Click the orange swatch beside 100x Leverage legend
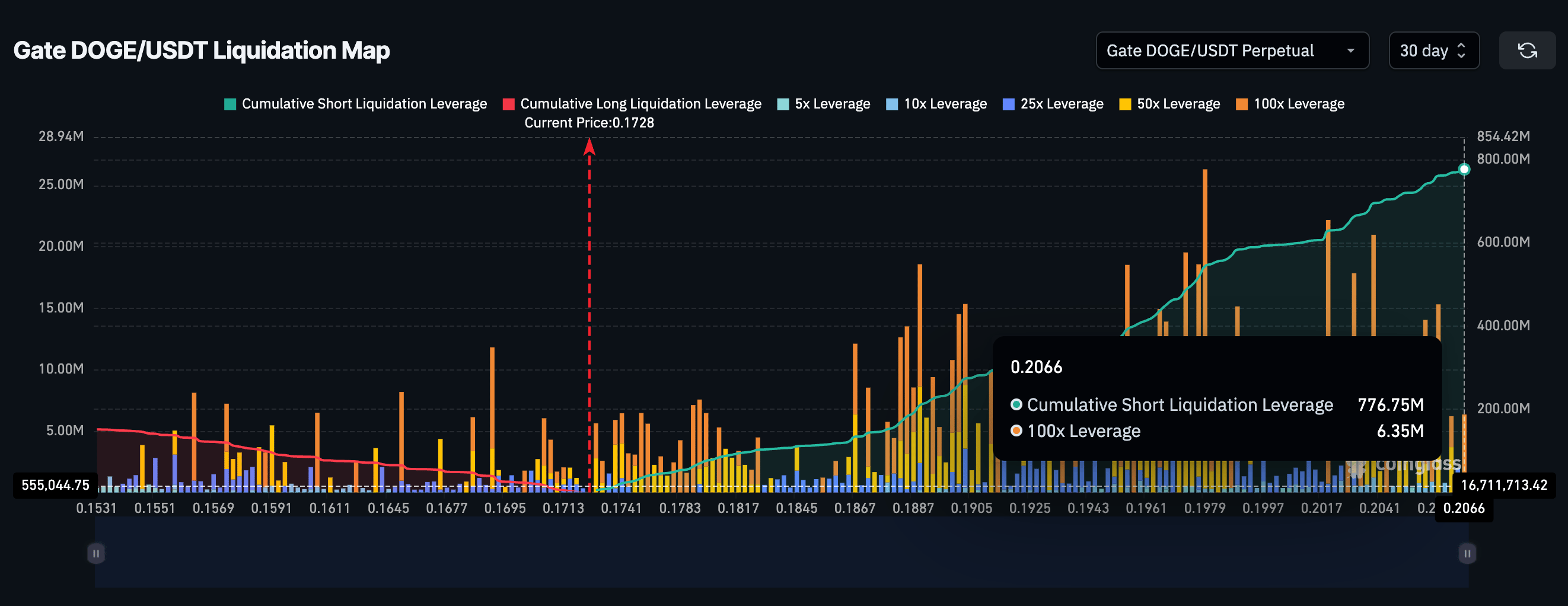The image size is (1568, 606). pos(1242,103)
